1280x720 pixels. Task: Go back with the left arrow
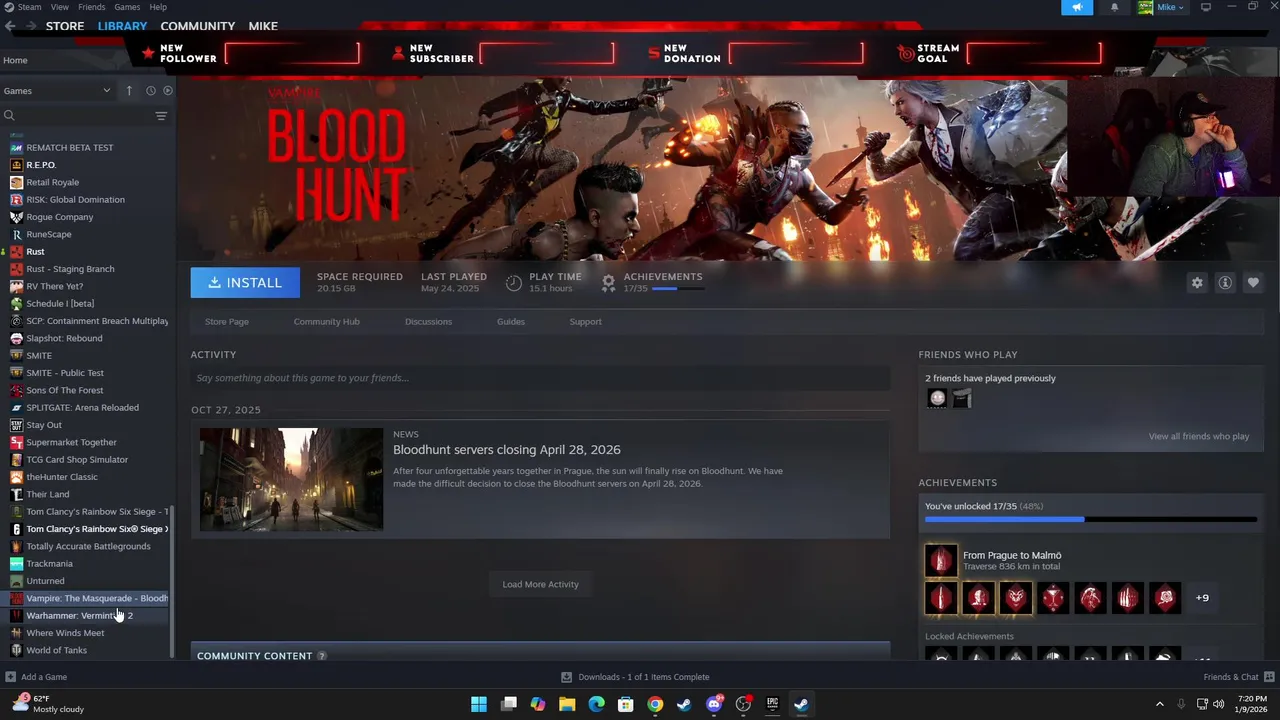(10, 26)
